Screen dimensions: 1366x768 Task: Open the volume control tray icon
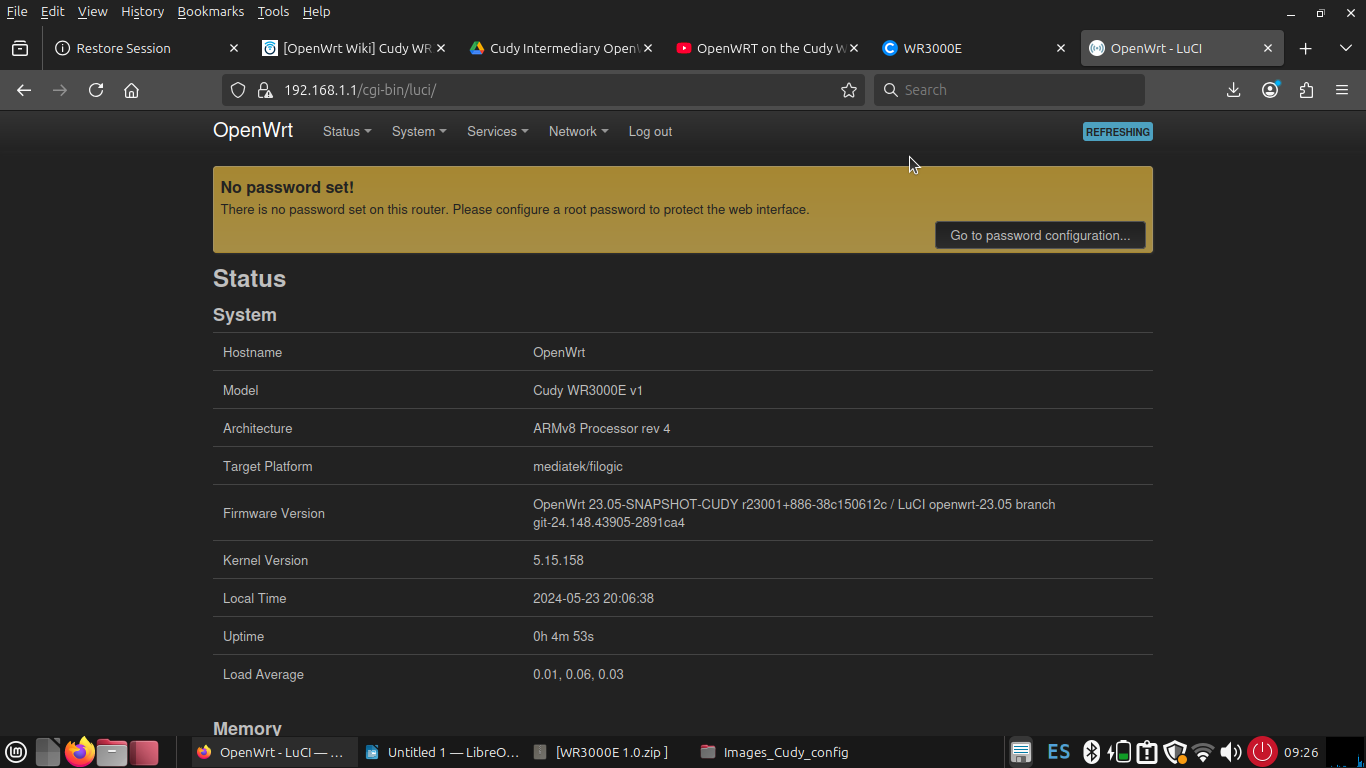click(1231, 751)
